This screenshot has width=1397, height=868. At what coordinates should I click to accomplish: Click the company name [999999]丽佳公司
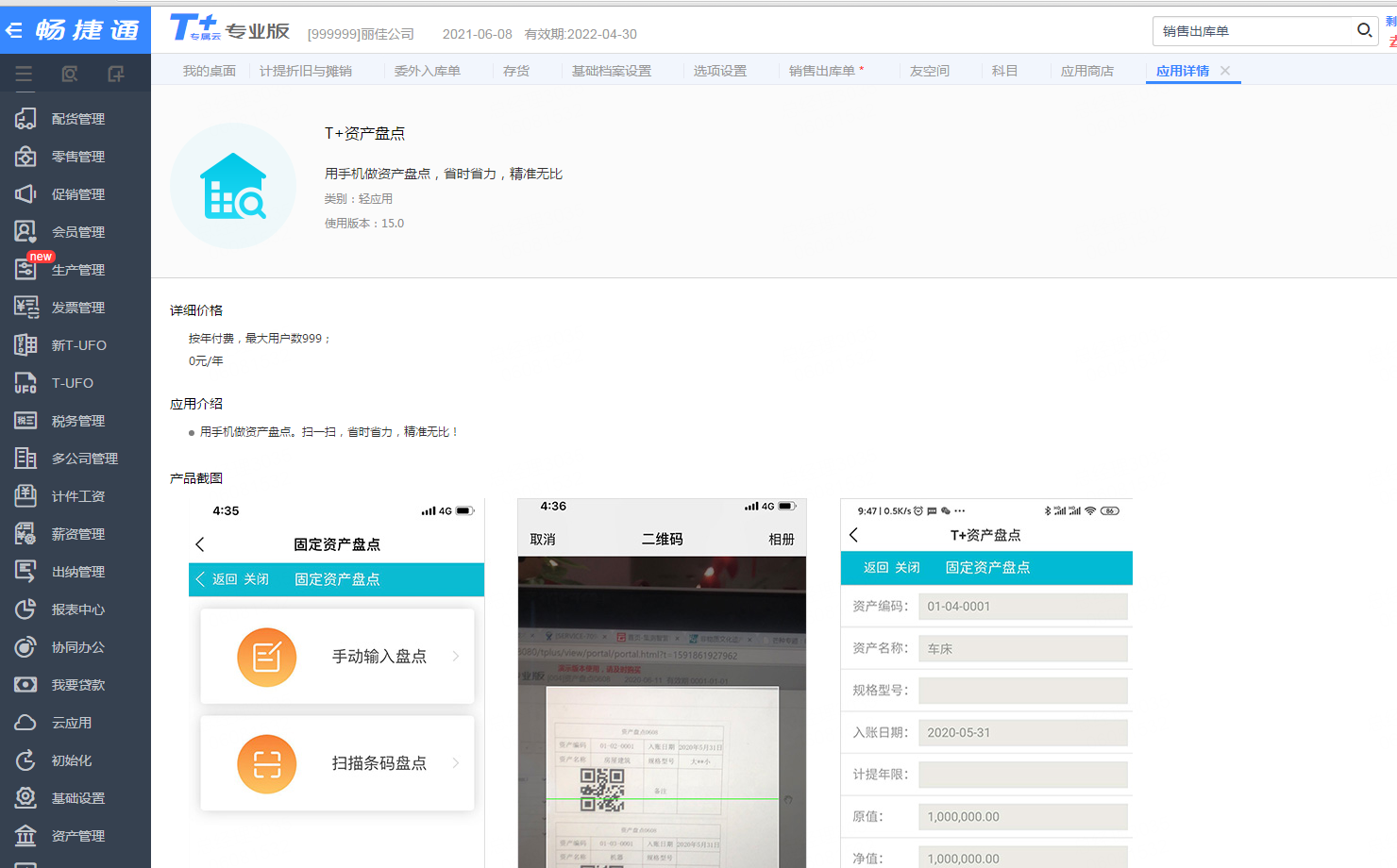(x=361, y=34)
